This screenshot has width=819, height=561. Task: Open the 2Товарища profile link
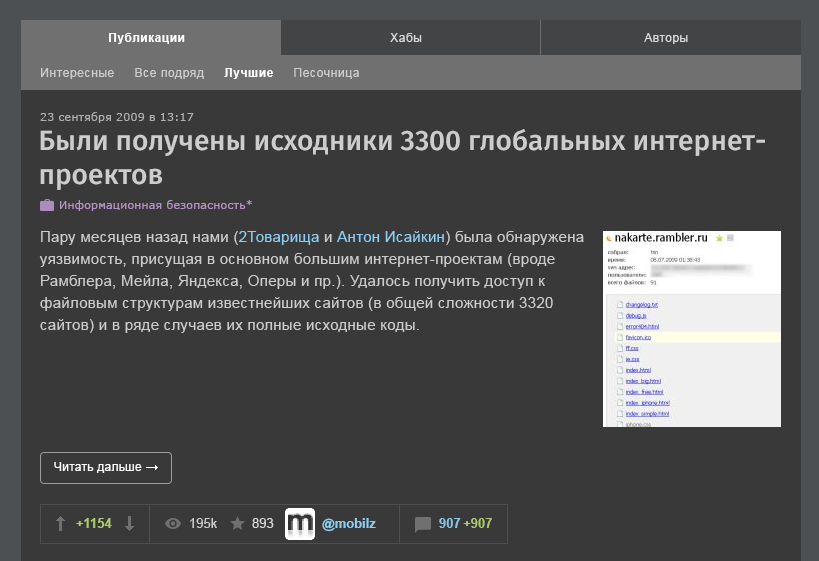[279, 237]
